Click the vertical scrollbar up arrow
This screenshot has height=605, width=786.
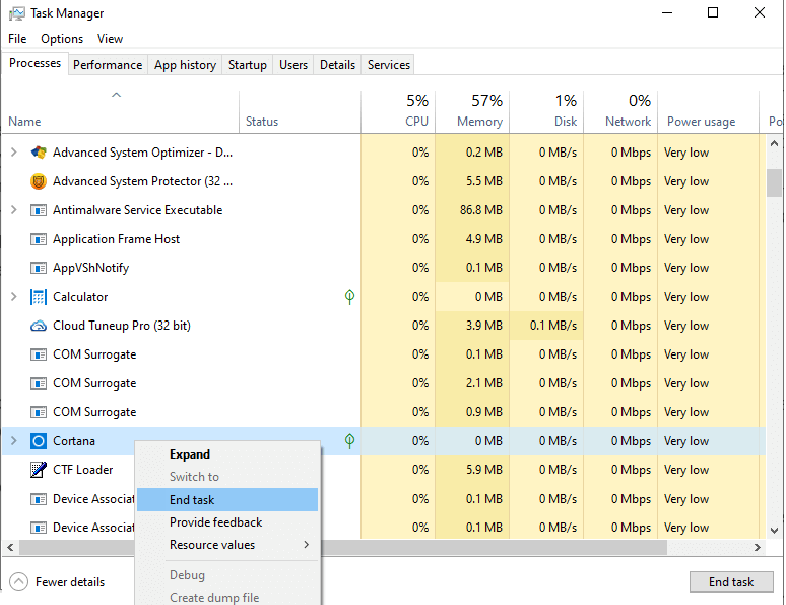tap(774, 143)
